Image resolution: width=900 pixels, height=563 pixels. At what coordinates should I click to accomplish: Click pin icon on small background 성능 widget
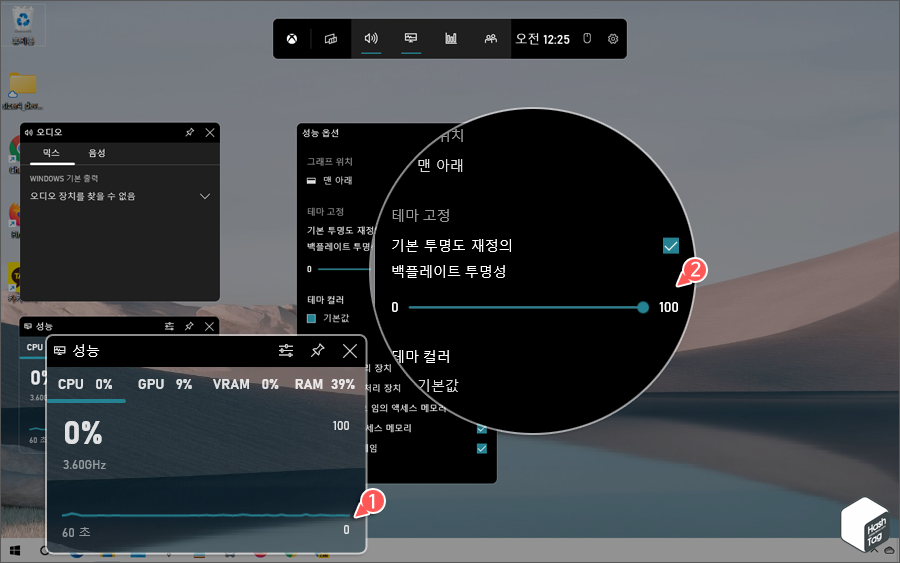coord(189,326)
